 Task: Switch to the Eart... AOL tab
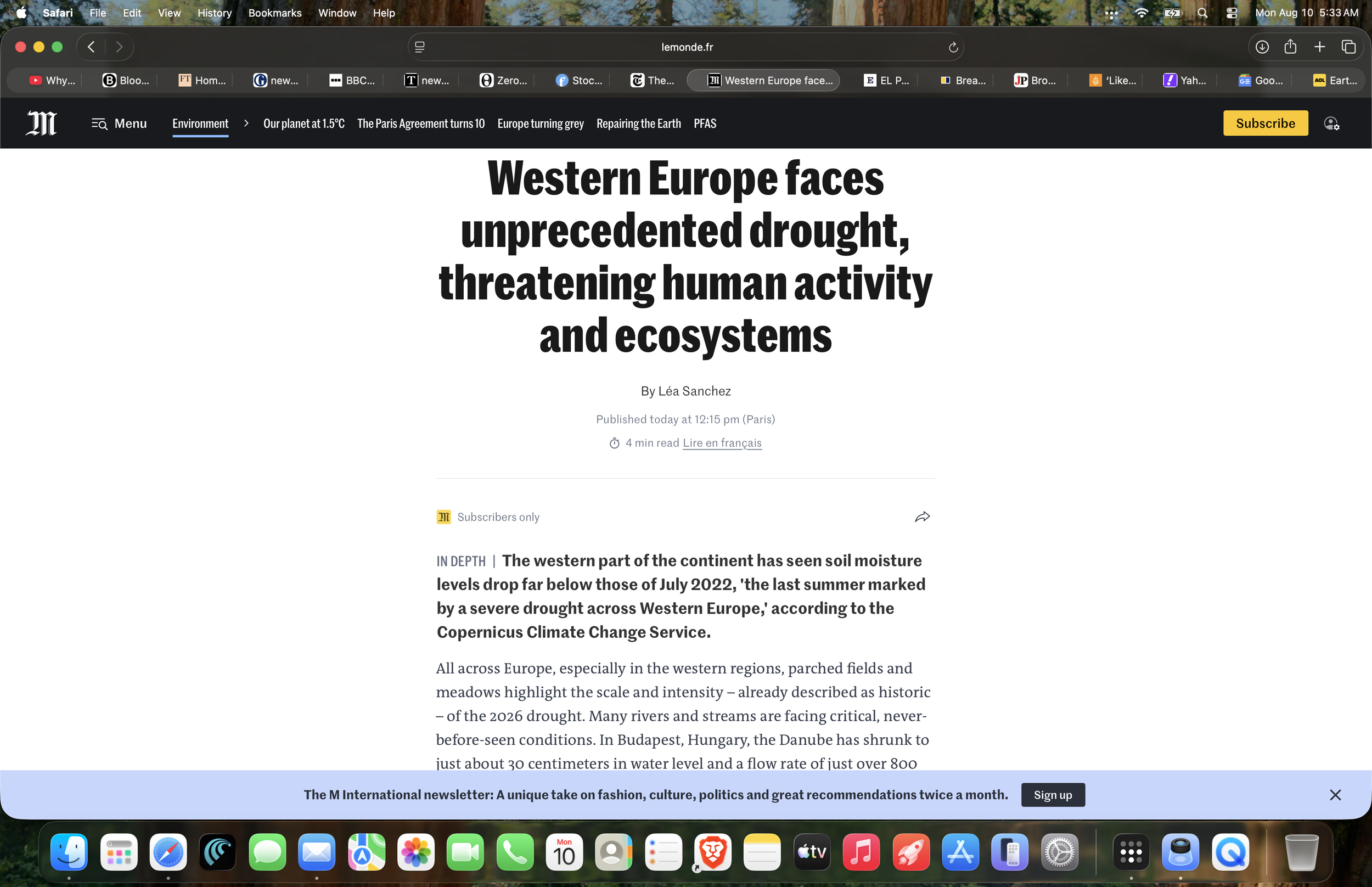point(1335,81)
